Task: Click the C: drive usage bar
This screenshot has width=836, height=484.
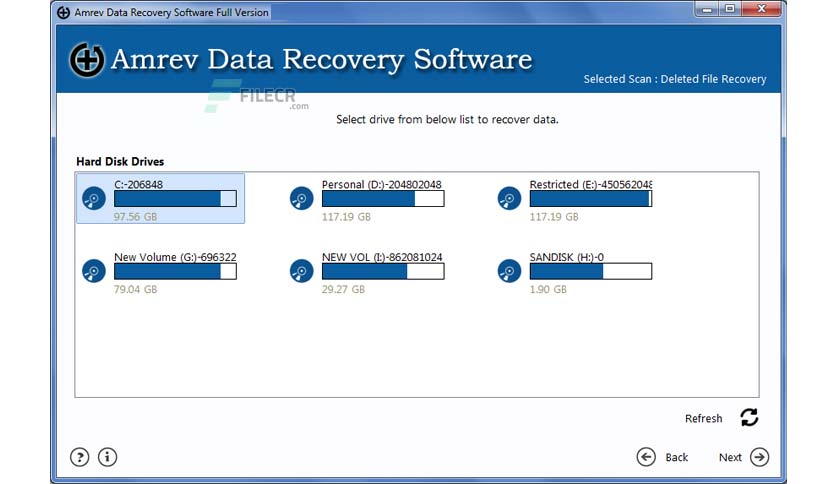Action: 175,199
